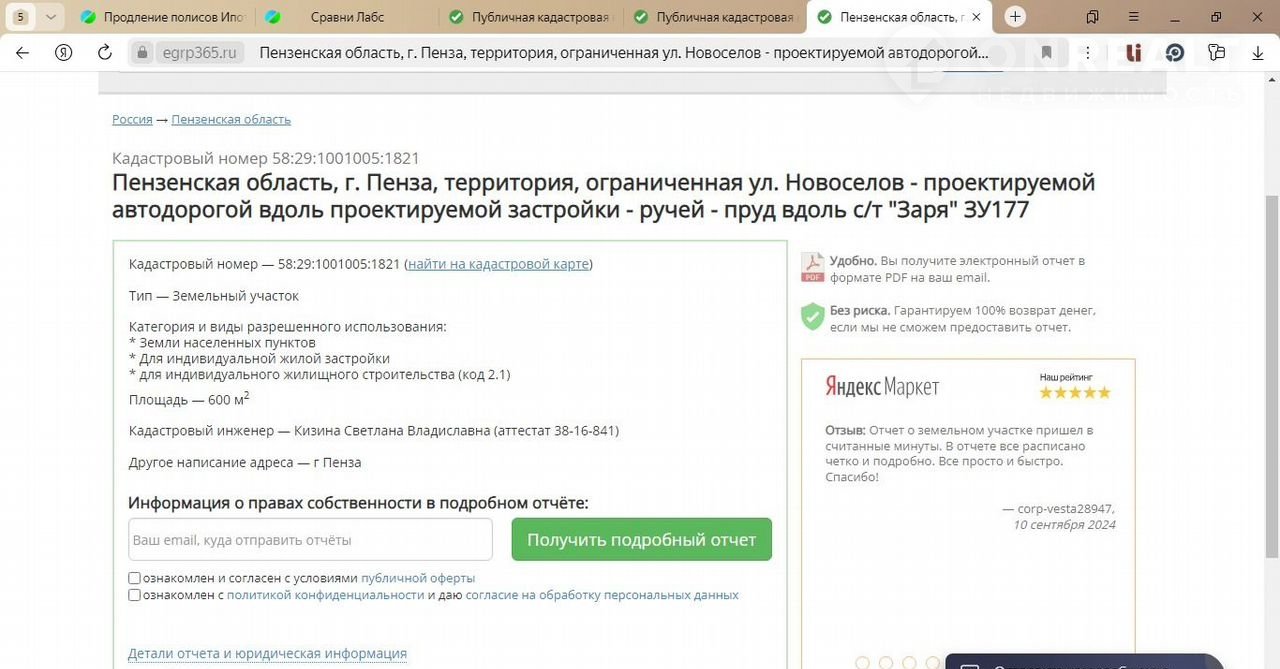Select the first review carousel dot
The height and width of the screenshot is (669, 1280).
point(863,662)
